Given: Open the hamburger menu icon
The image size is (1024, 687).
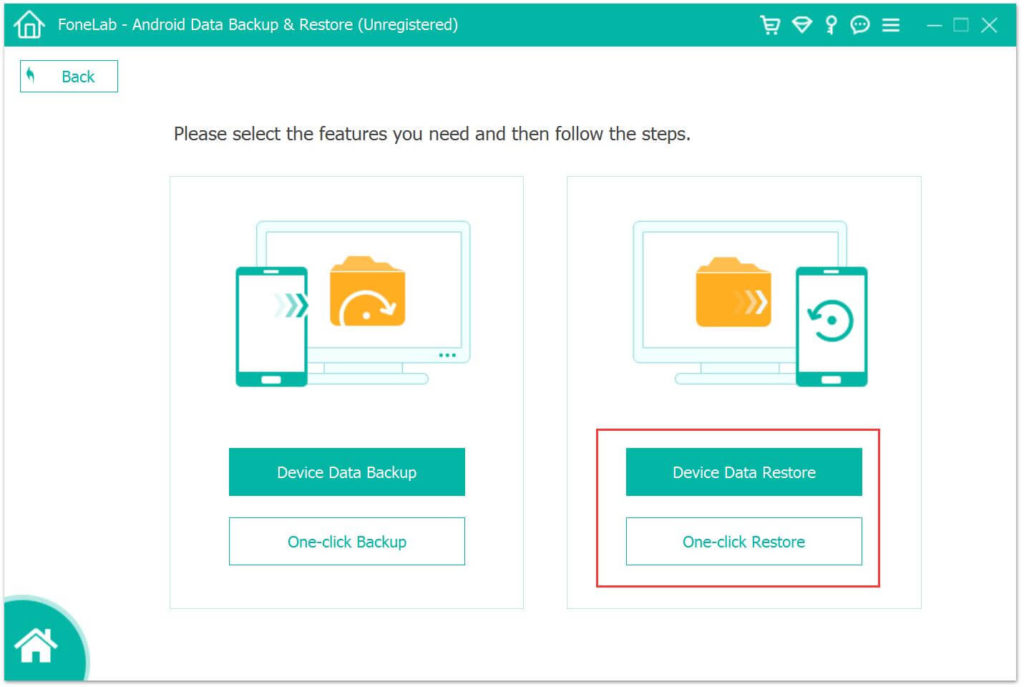Looking at the screenshot, I should (891, 25).
